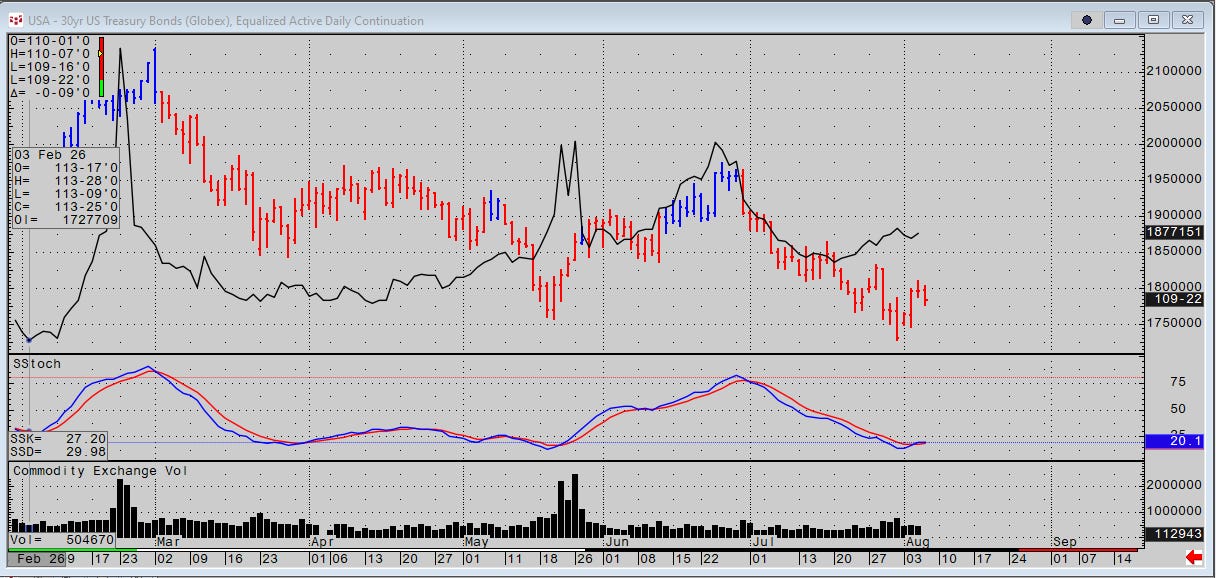Click the Vol= 504670 volume value
The width and height of the screenshot is (1216, 578).
(x=62, y=539)
